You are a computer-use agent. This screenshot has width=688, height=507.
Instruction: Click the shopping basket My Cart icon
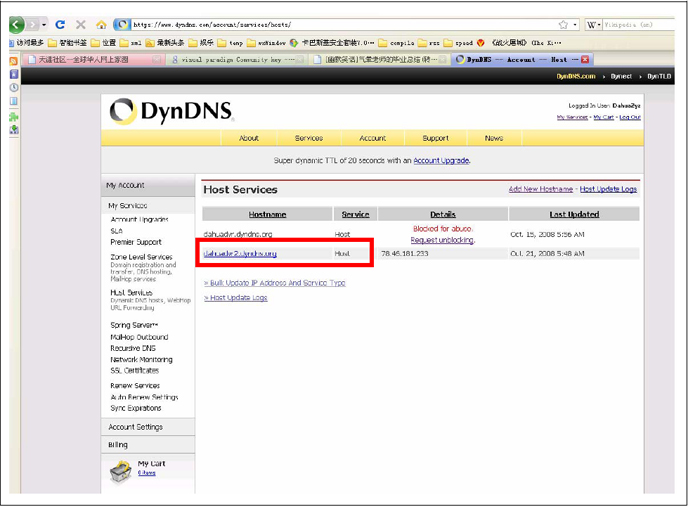pos(120,472)
